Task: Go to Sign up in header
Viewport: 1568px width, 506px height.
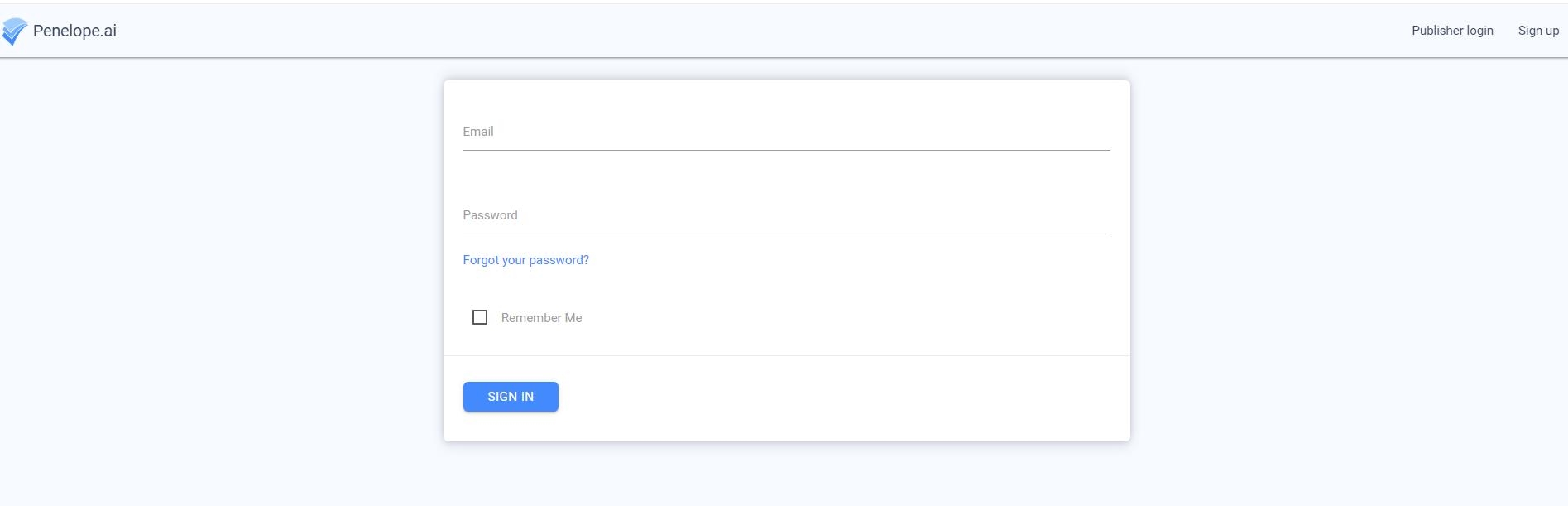Action: click(x=1538, y=31)
